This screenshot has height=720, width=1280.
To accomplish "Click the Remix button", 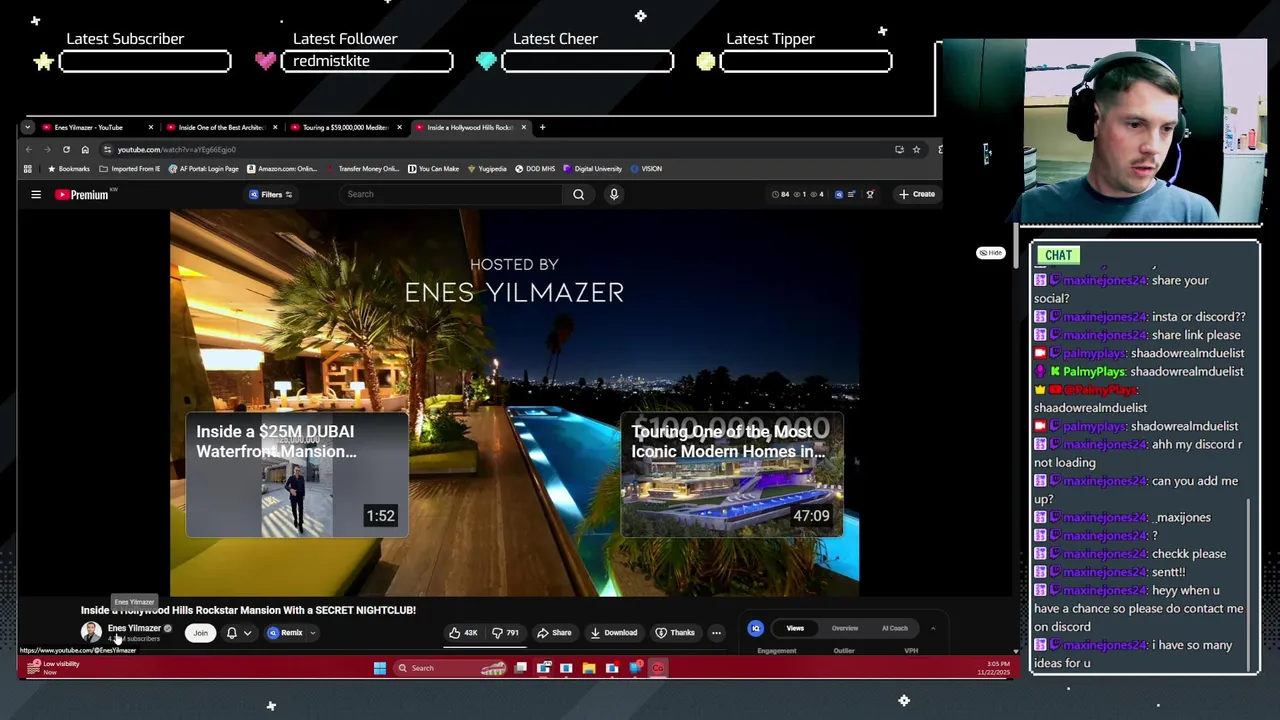I will [x=285, y=632].
